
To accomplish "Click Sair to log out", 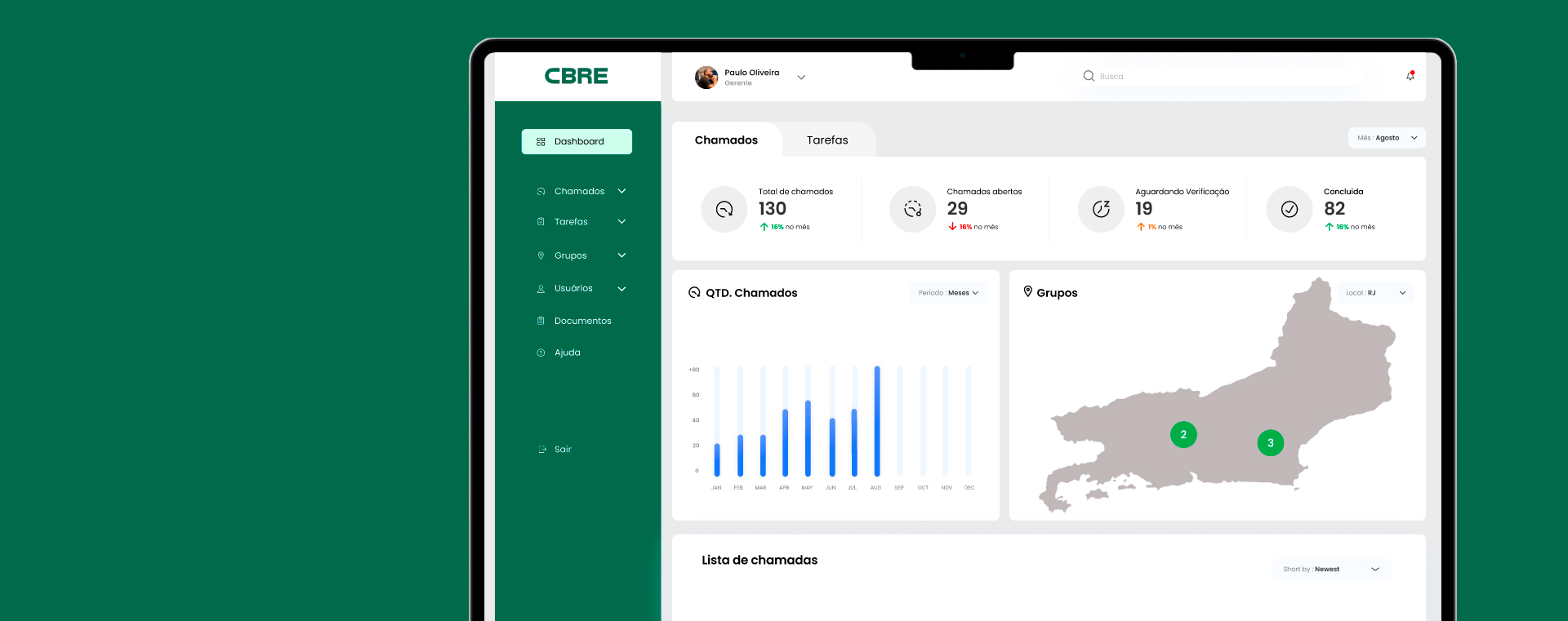I will click(x=562, y=450).
